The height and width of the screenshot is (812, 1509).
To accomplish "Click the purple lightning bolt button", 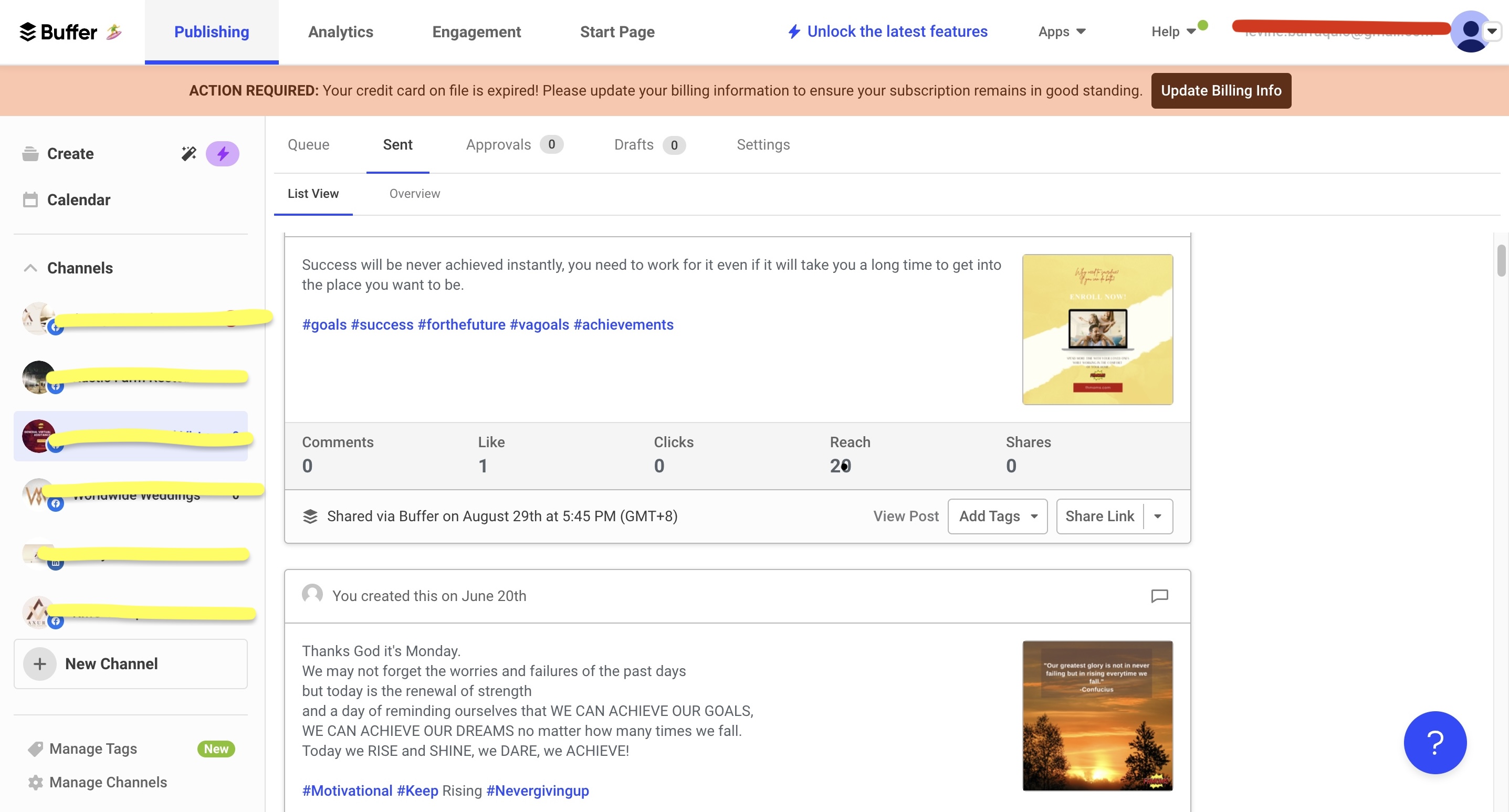I will 223,153.
